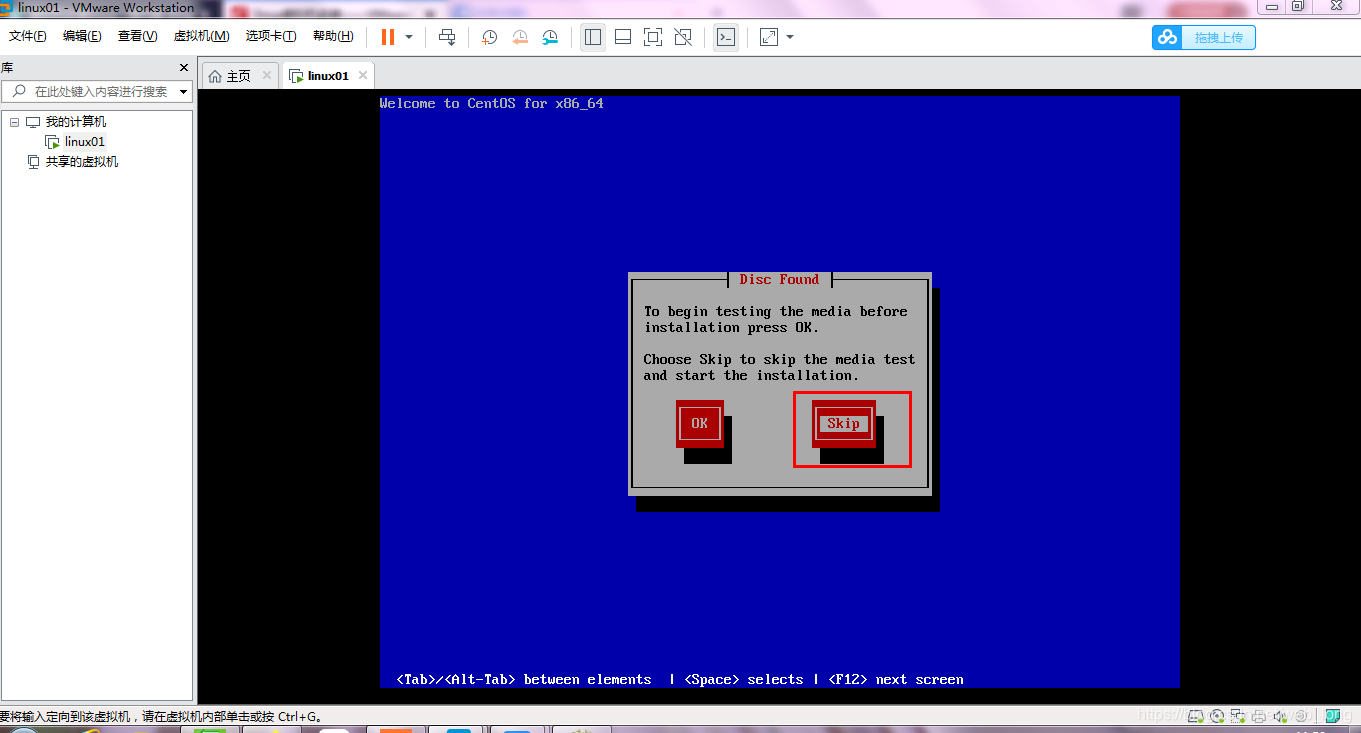This screenshot has width=1361, height=733.
Task: Click the network adapter status icon
Action: [x=1238, y=716]
